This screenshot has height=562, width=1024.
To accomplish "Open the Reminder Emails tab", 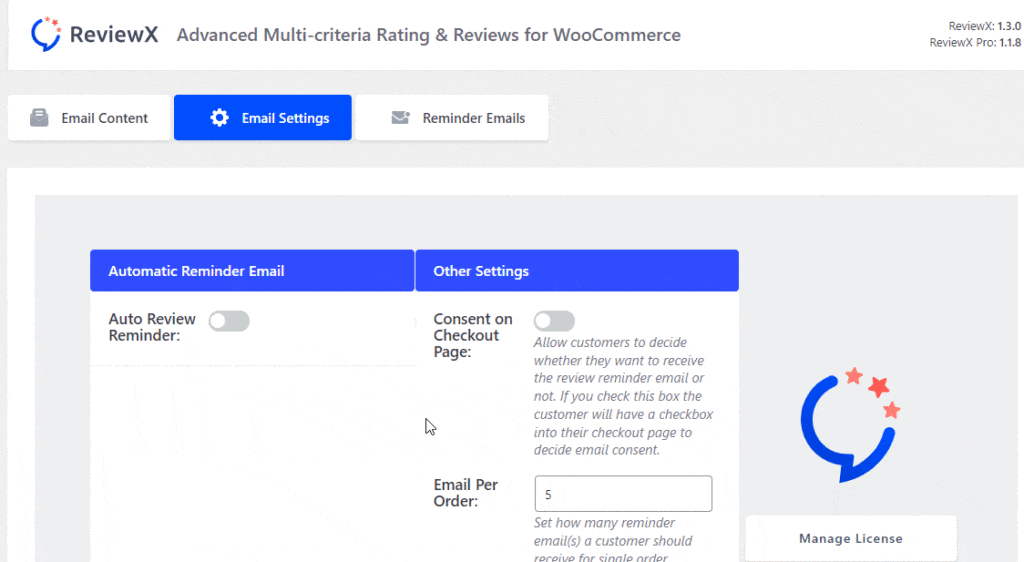I will 452,118.
